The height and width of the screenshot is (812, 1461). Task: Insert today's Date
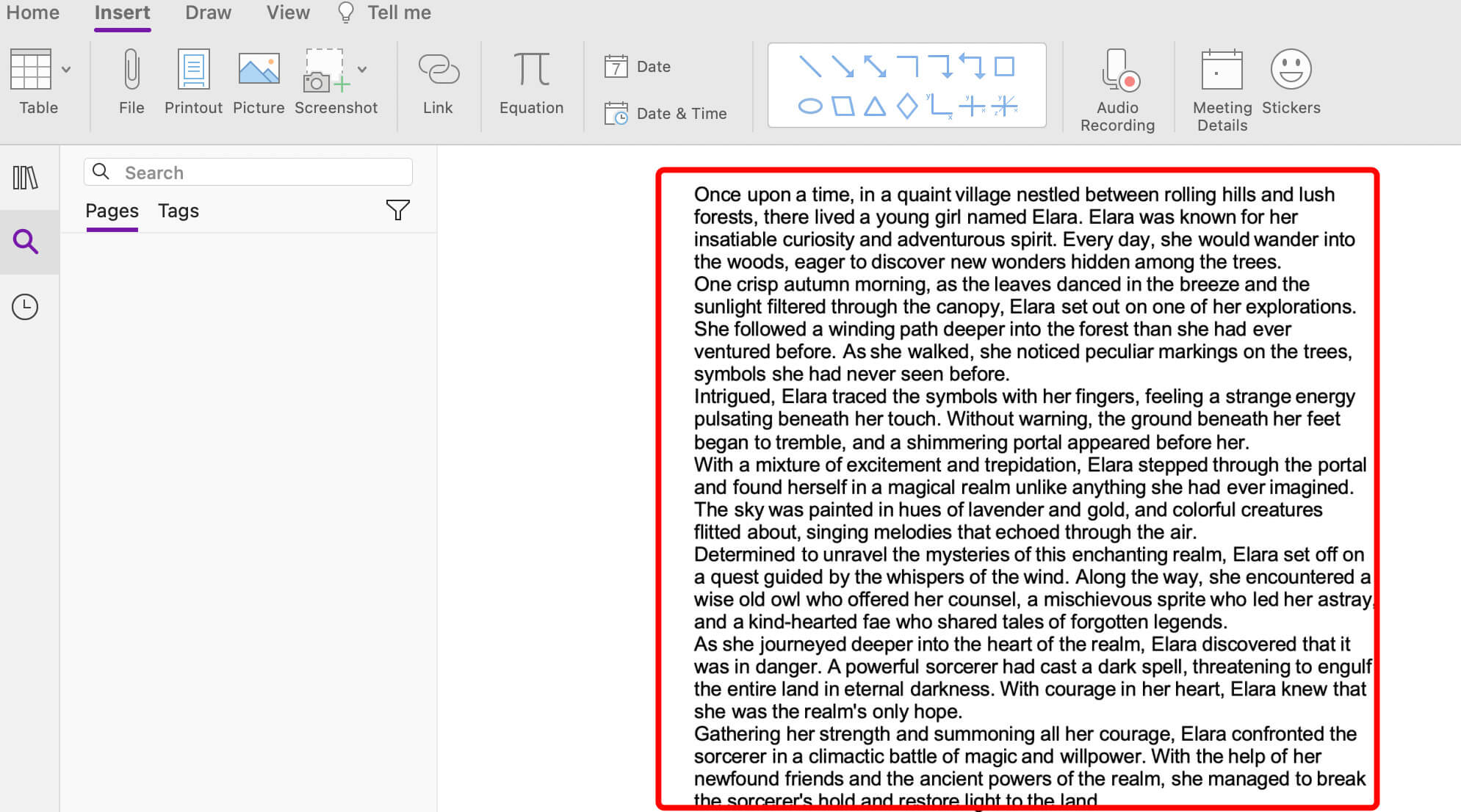pyautogui.click(x=638, y=66)
